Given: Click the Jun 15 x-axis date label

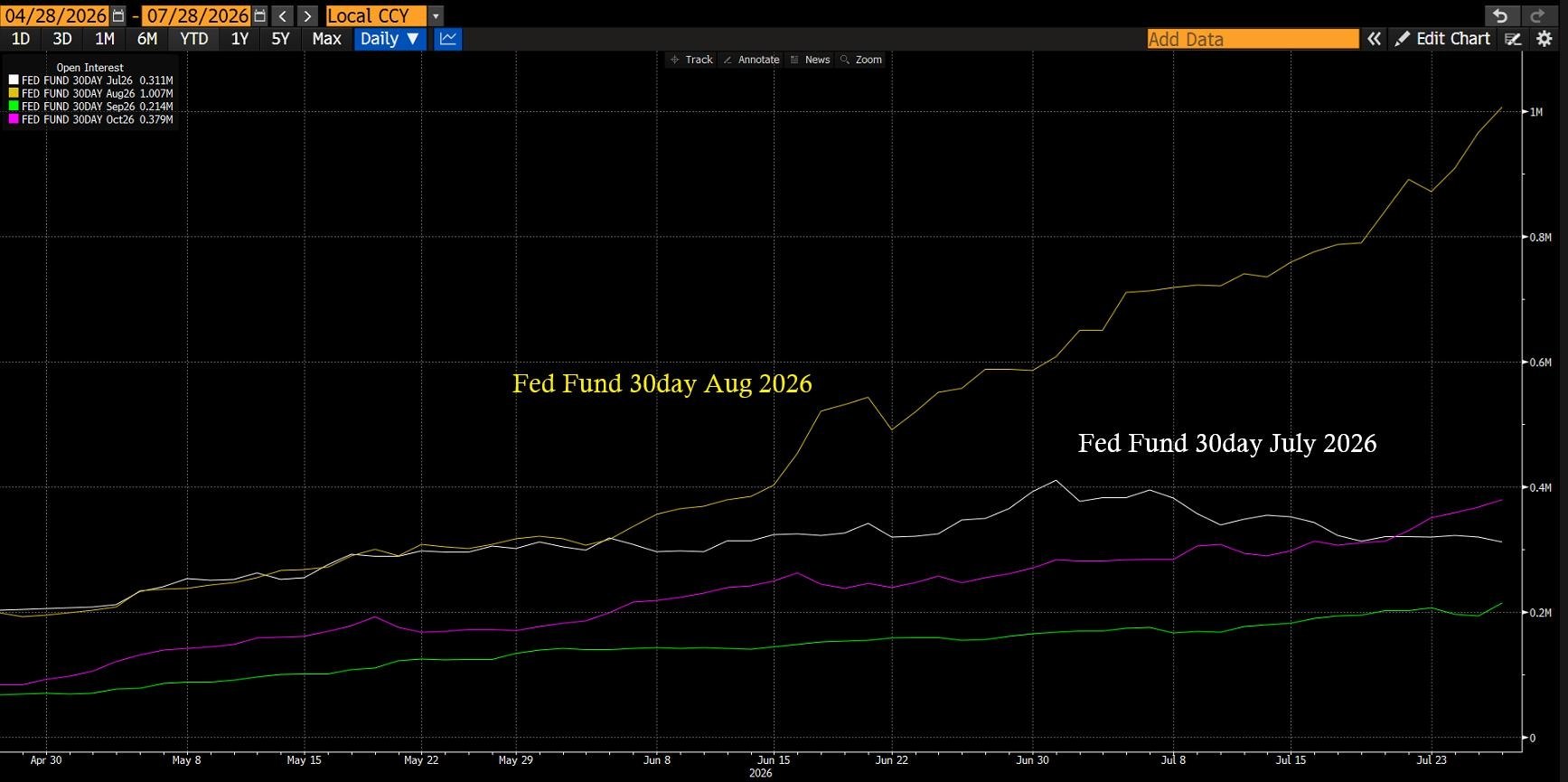Looking at the screenshot, I should (774, 760).
